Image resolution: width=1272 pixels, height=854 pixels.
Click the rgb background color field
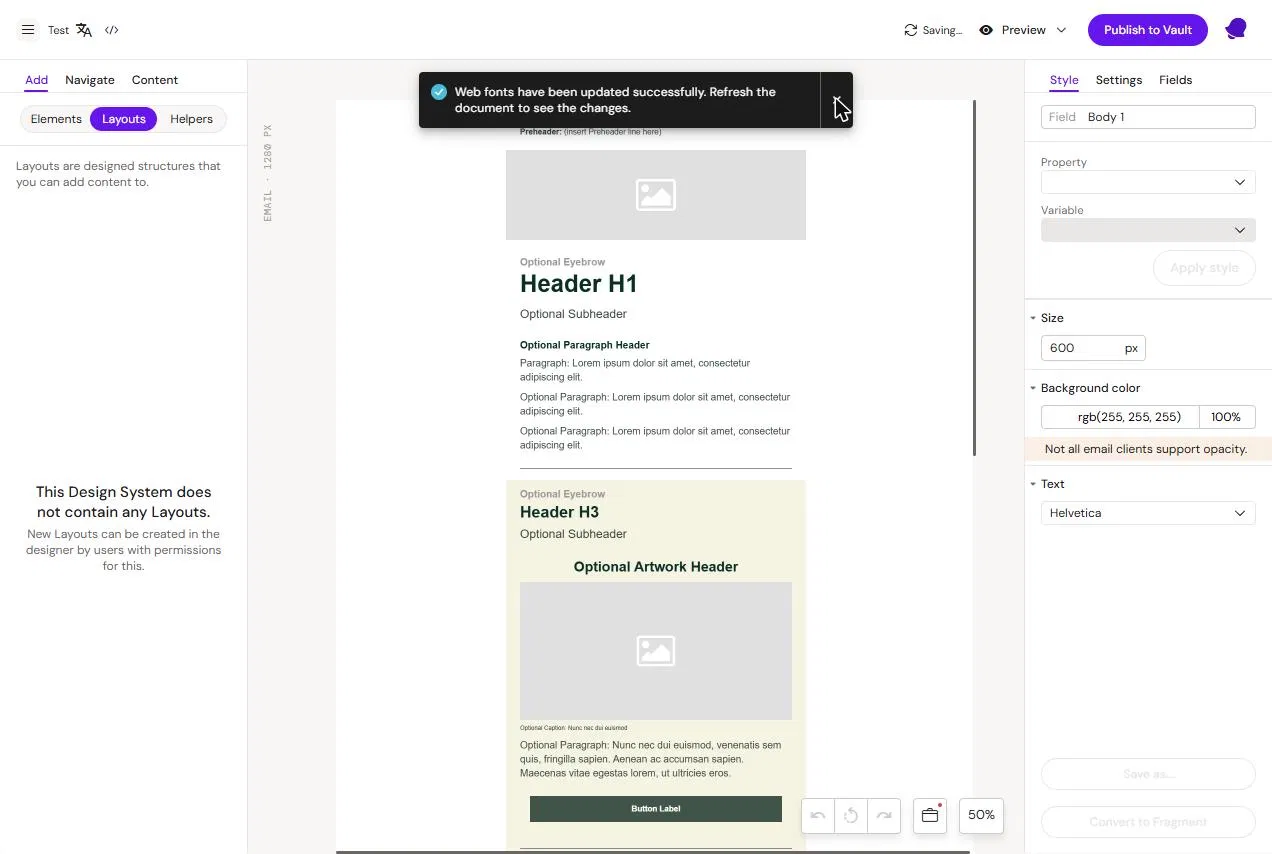point(1120,417)
